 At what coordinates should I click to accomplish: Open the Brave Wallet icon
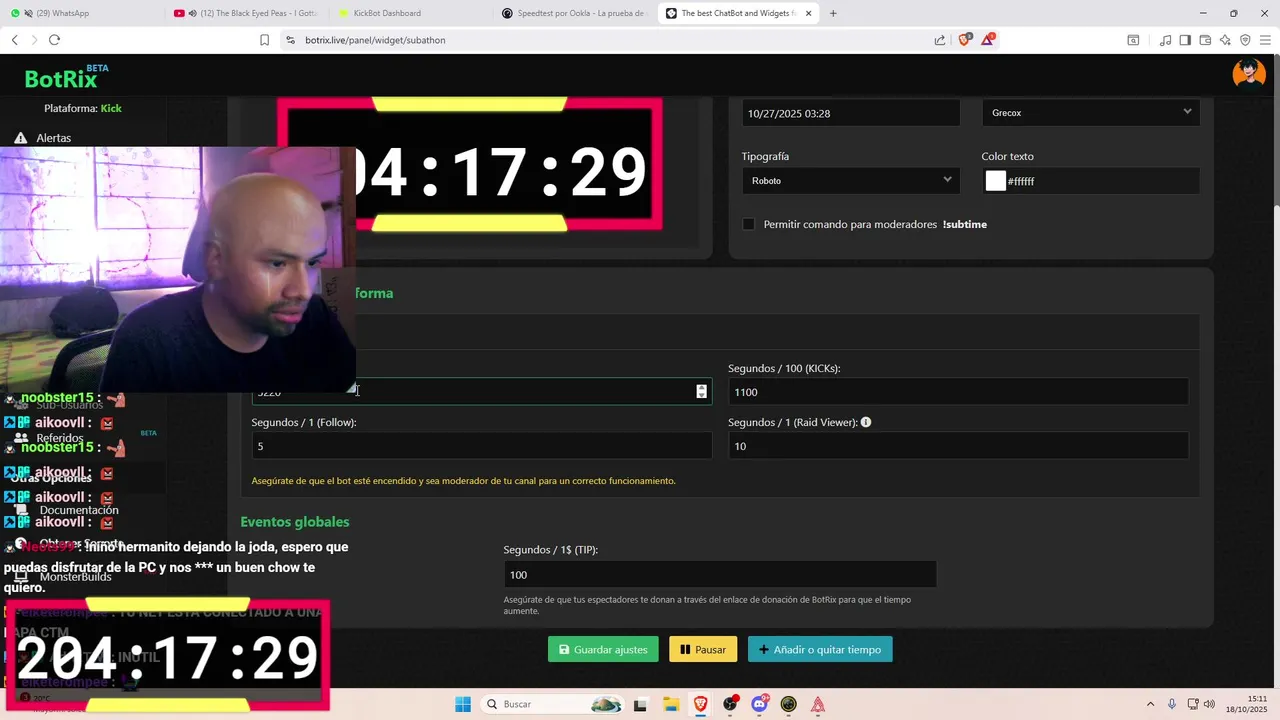[1205, 40]
